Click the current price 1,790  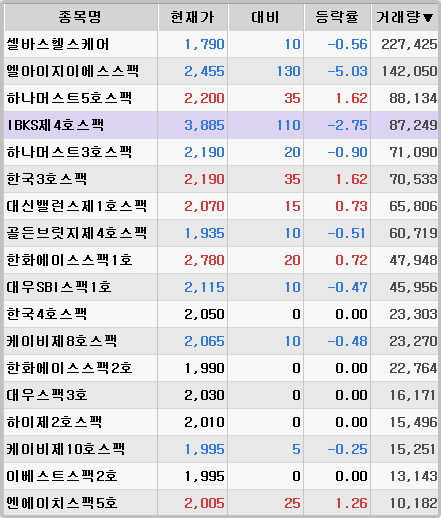tap(204, 44)
